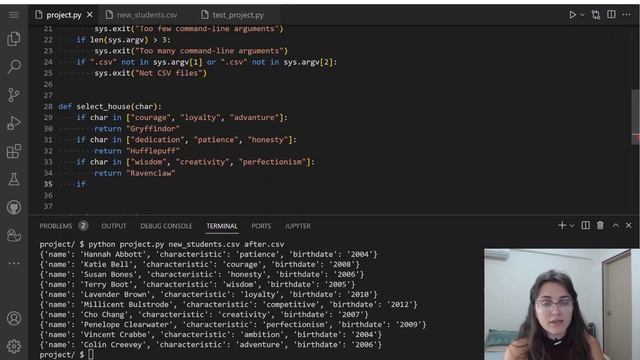
Task: Click the "Ravenclaw" return string
Action: click(151, 173)
